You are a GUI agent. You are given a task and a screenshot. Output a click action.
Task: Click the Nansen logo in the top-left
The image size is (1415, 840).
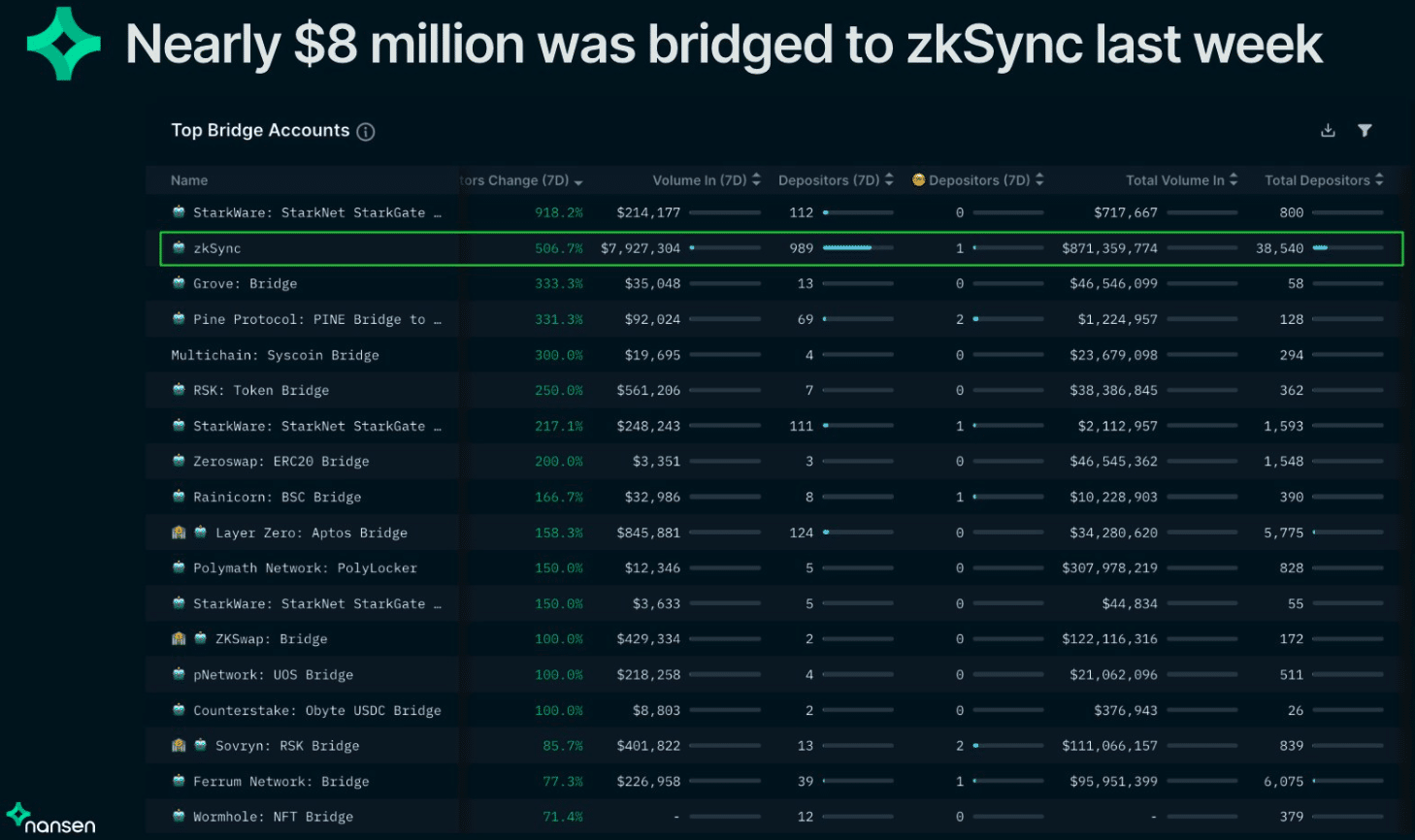tap(62, 44)
